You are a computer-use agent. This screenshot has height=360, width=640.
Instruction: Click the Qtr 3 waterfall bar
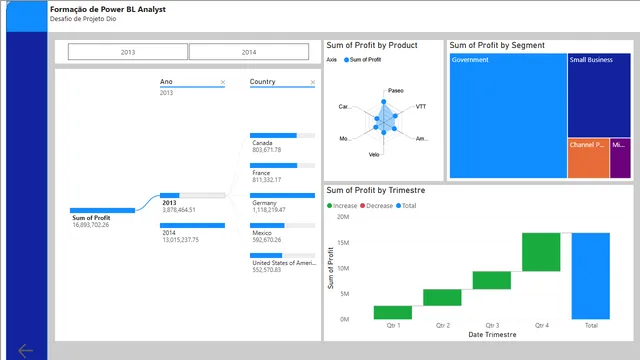click(492, 280)
